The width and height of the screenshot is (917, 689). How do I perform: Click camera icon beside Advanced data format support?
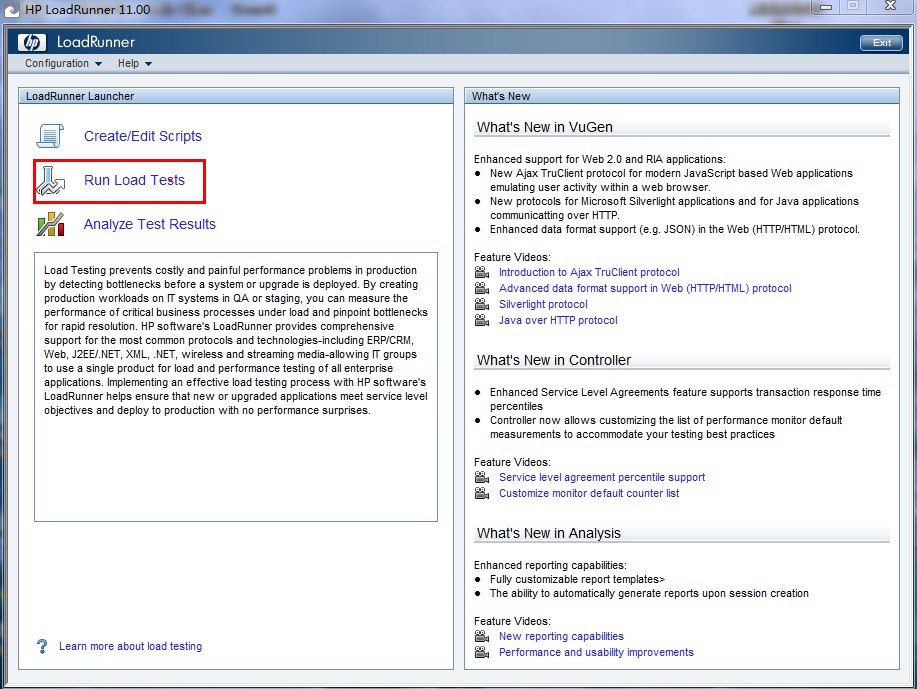pyautogui.click(x=482, y=288)
